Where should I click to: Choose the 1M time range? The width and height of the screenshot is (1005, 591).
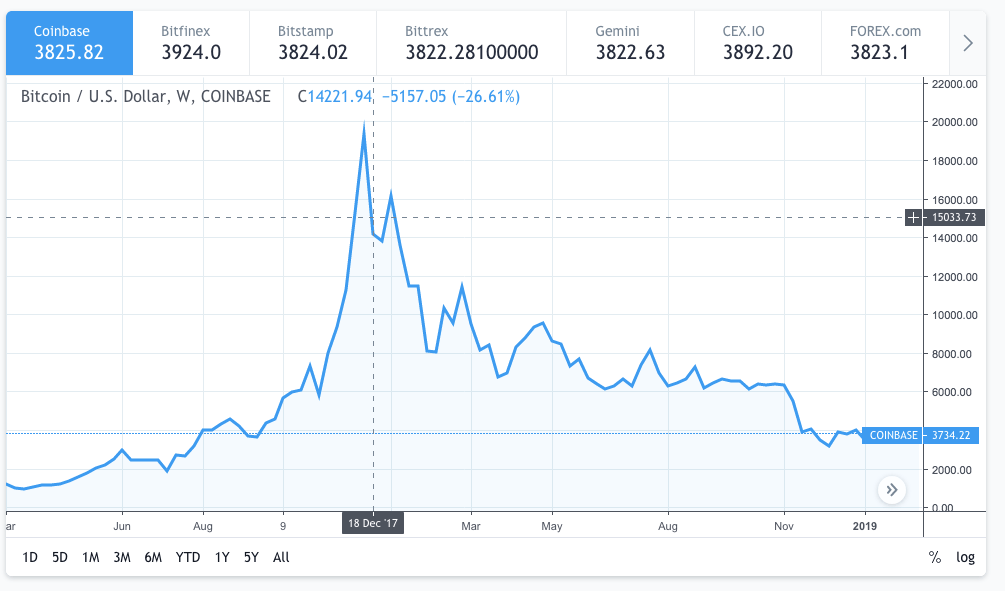coord(91,557)
